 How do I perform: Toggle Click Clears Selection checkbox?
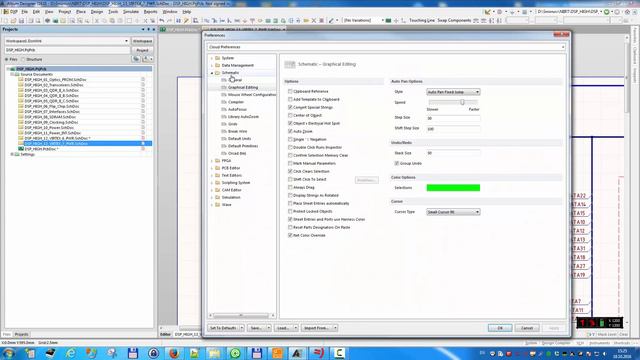tap(290, 171)
